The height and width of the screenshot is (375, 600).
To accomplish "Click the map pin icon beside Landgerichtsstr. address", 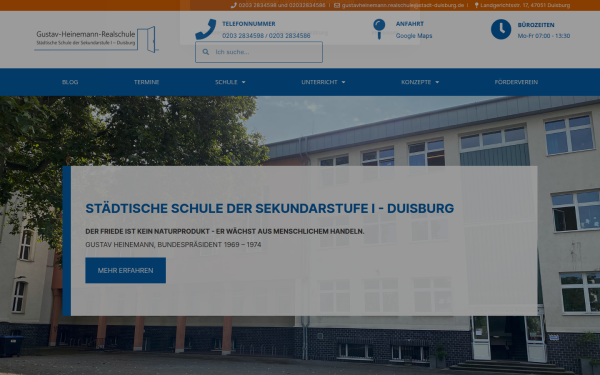I will click(x=476, y=5).
